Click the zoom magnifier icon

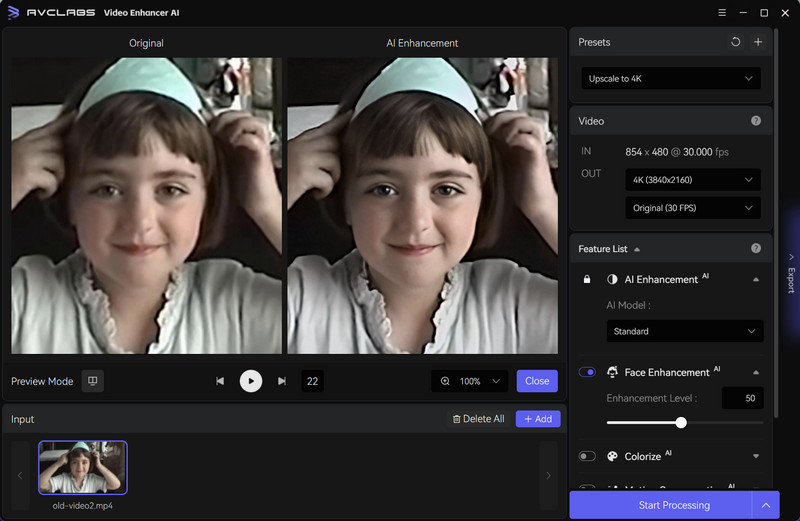tap(445, 381)
